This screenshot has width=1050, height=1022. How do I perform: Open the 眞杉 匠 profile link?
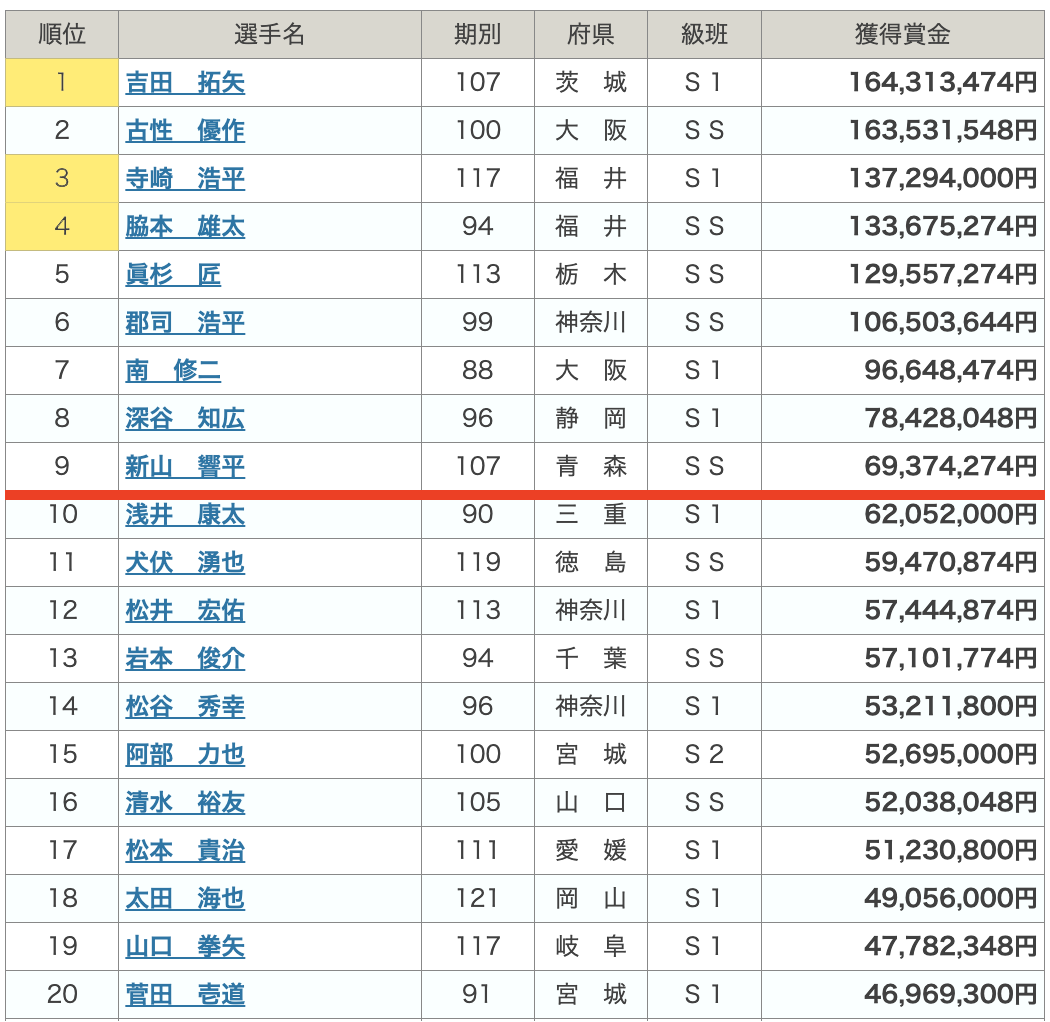(173, 275)
